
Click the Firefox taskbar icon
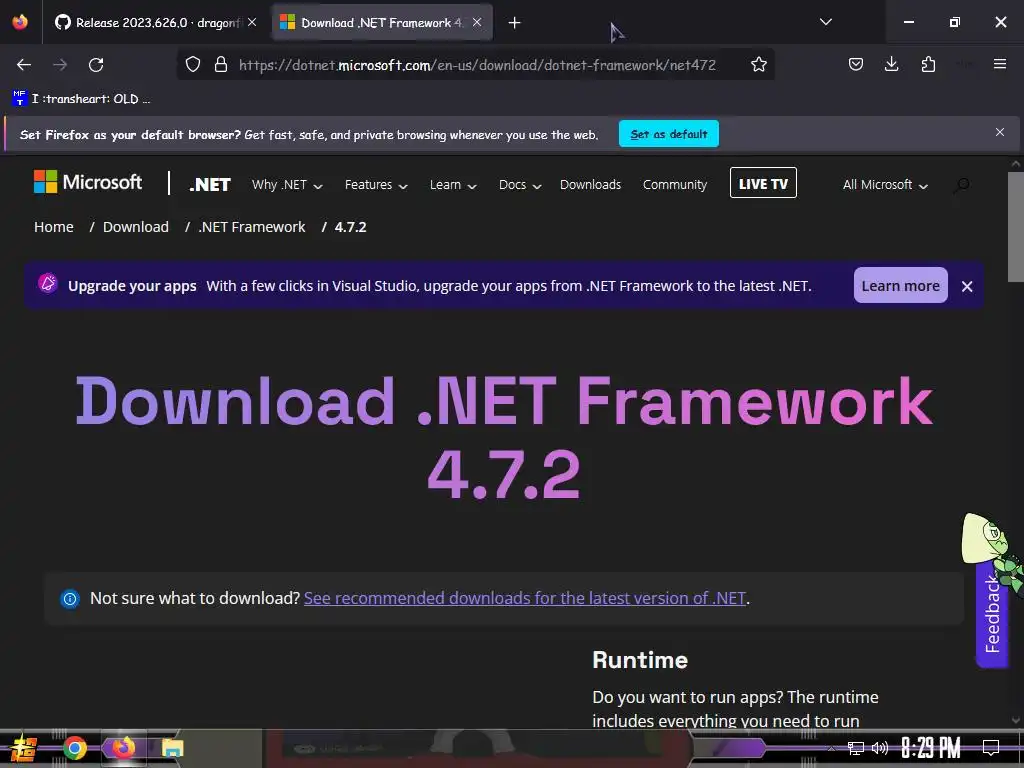(x=123, y=748)
